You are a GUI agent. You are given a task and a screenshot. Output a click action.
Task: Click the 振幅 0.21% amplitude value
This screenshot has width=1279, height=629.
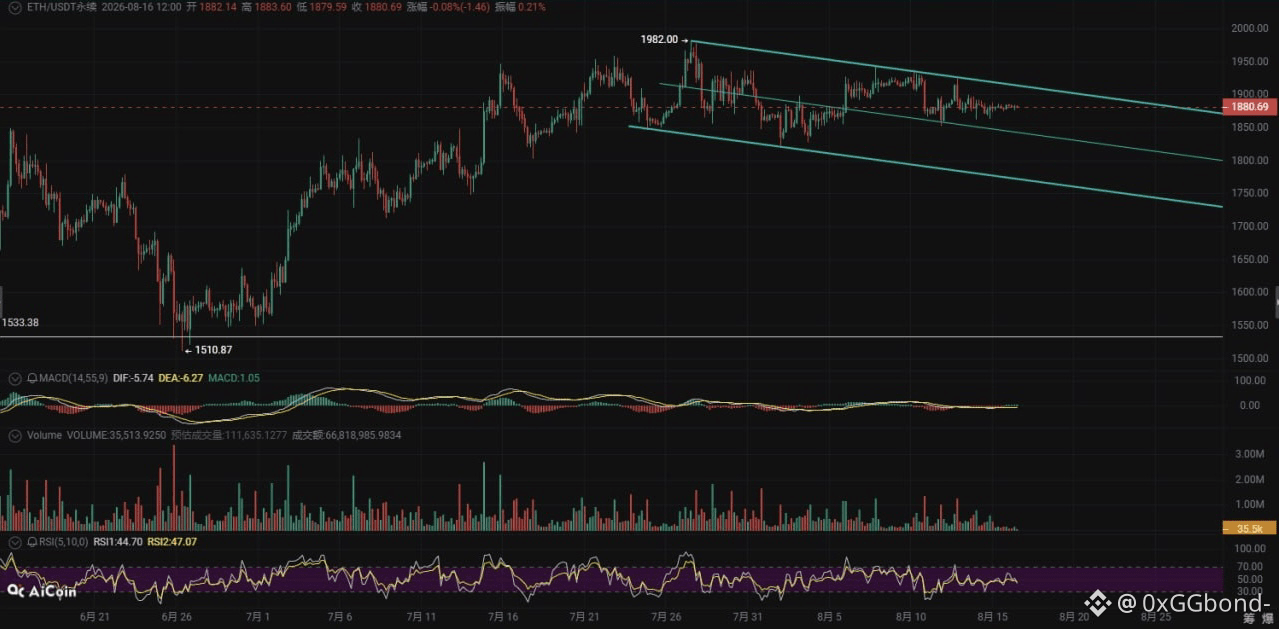click(x=521, y=6)
